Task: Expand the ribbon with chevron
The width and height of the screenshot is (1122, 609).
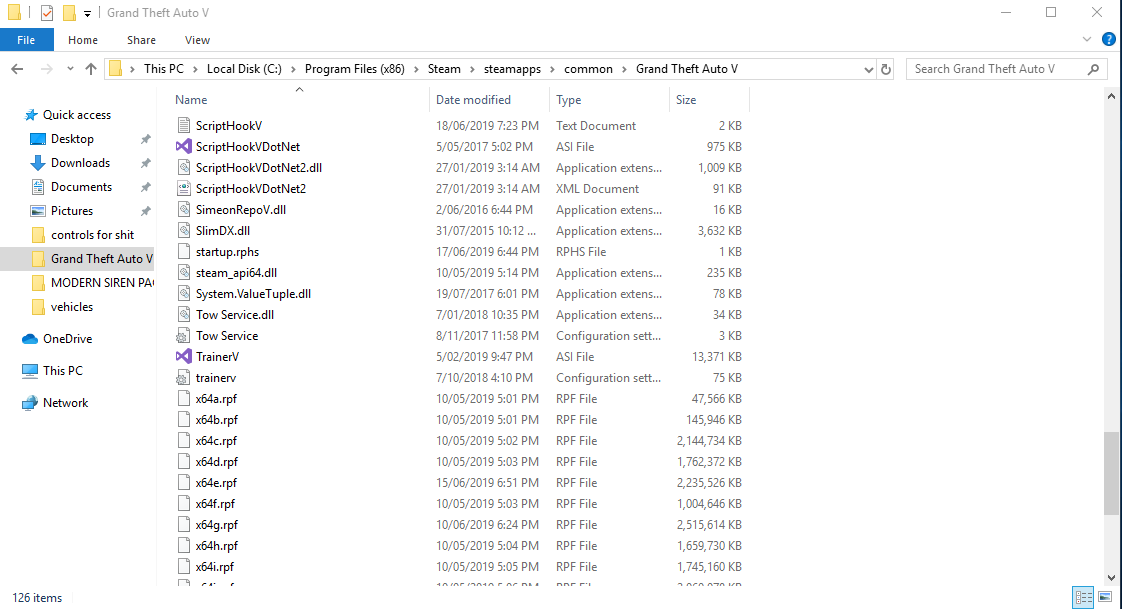Action: pyautogui.click(x=1087, y=39)
